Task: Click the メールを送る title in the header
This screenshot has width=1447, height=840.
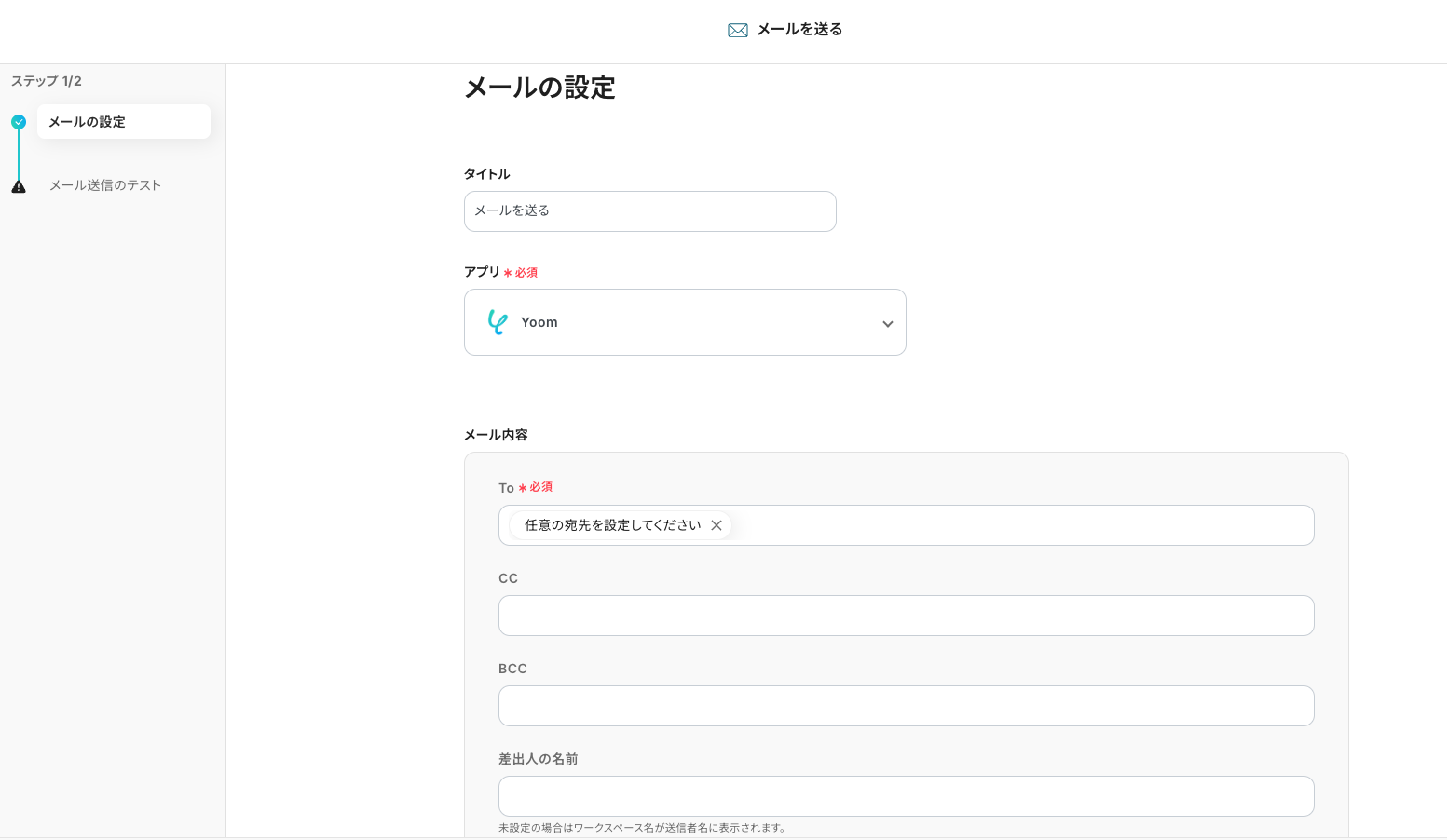Action: 799,30
